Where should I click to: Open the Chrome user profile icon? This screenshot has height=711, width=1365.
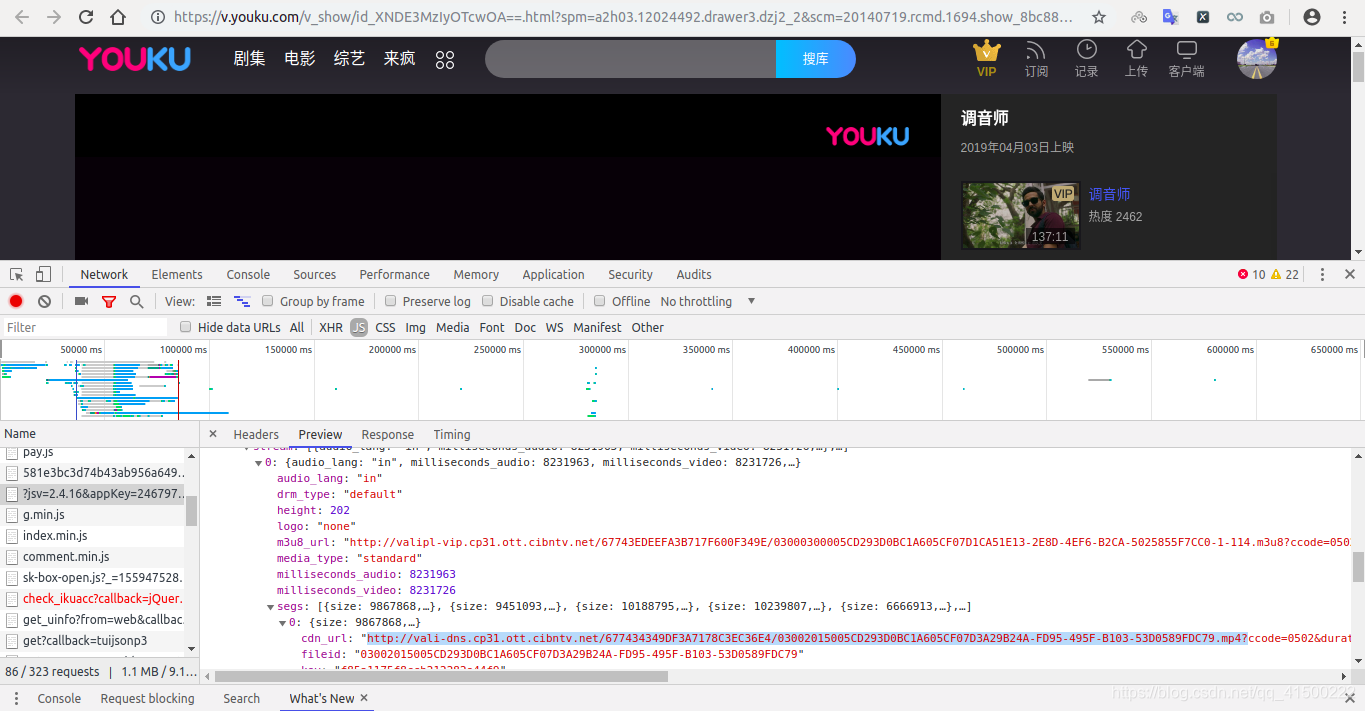click(1312, 17)
